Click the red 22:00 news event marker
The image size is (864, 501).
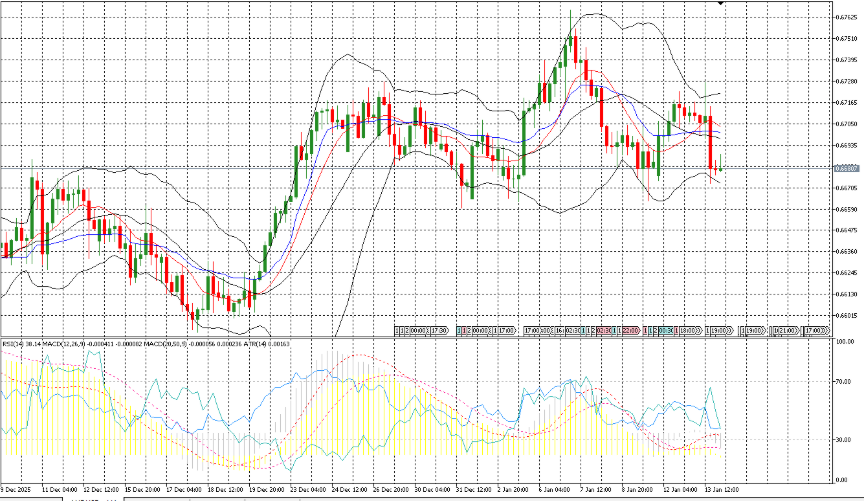pos(629,328)
